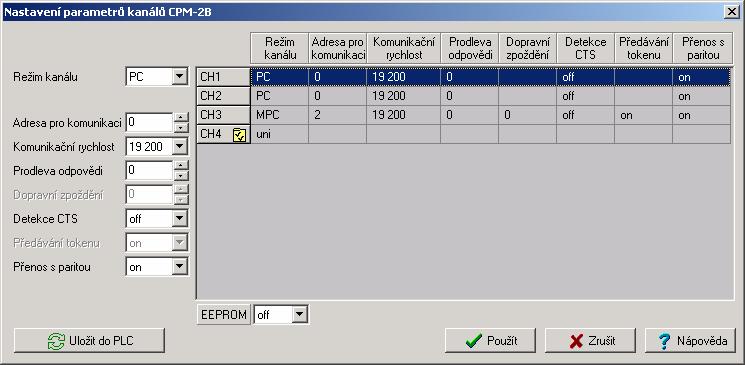Select Dopravní zpoždění 0 cell in CH3
This screenshot has height=365, width=745.
(x=527, y=115)
